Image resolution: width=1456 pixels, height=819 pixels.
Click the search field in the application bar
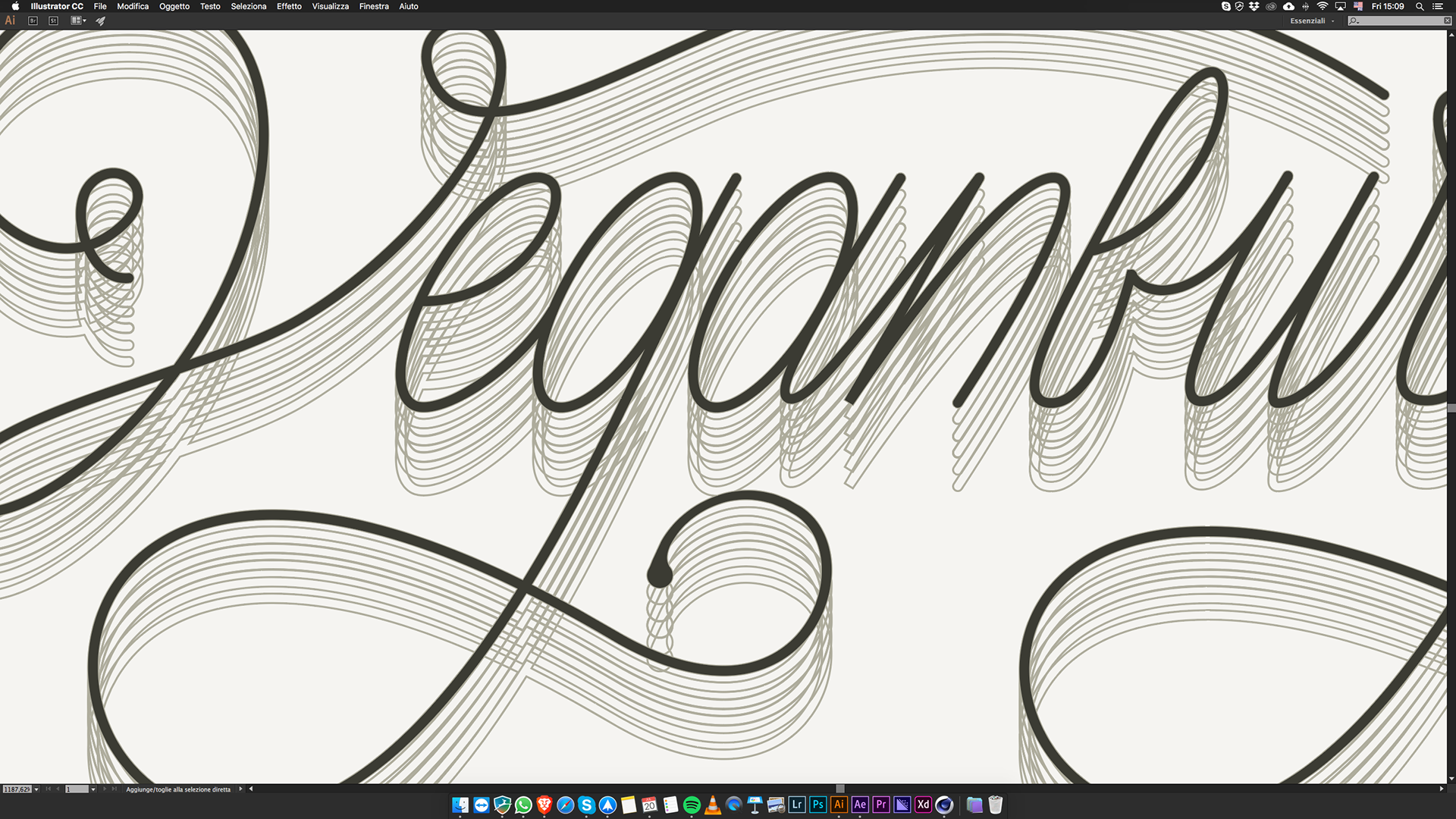coord(1399,20)
